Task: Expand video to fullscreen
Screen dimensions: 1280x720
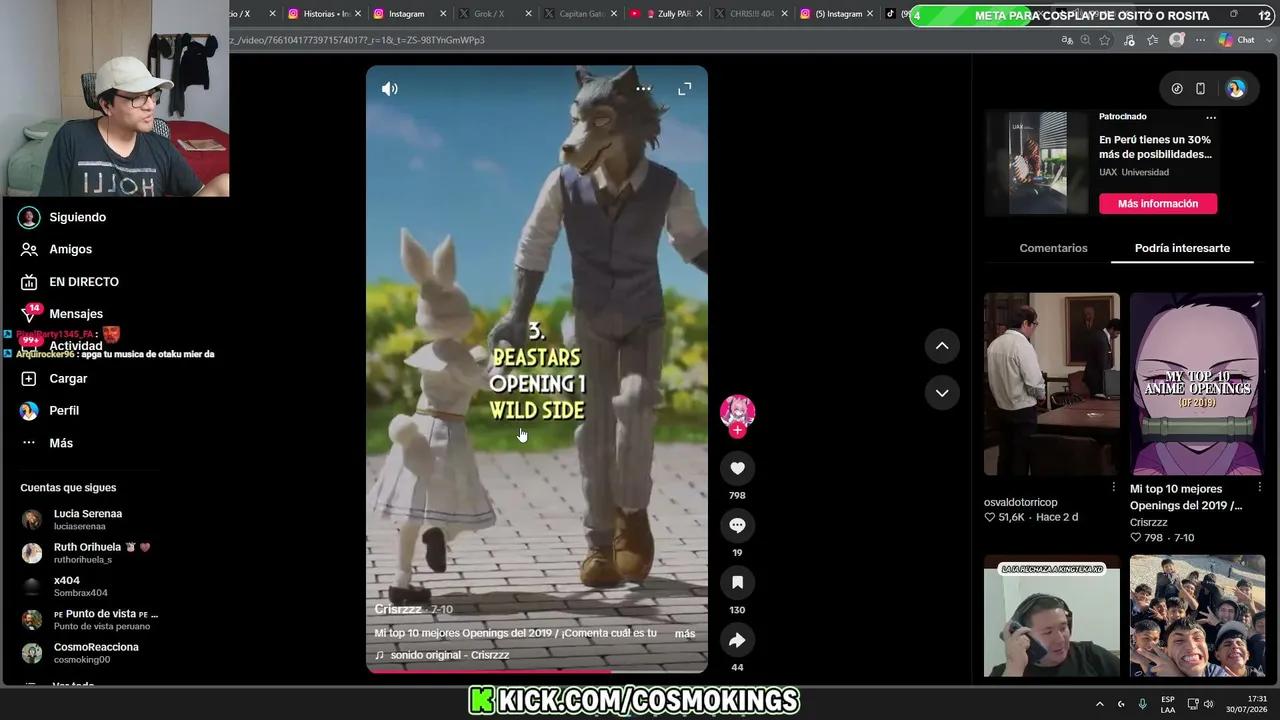Action: (x=685, y=89)
